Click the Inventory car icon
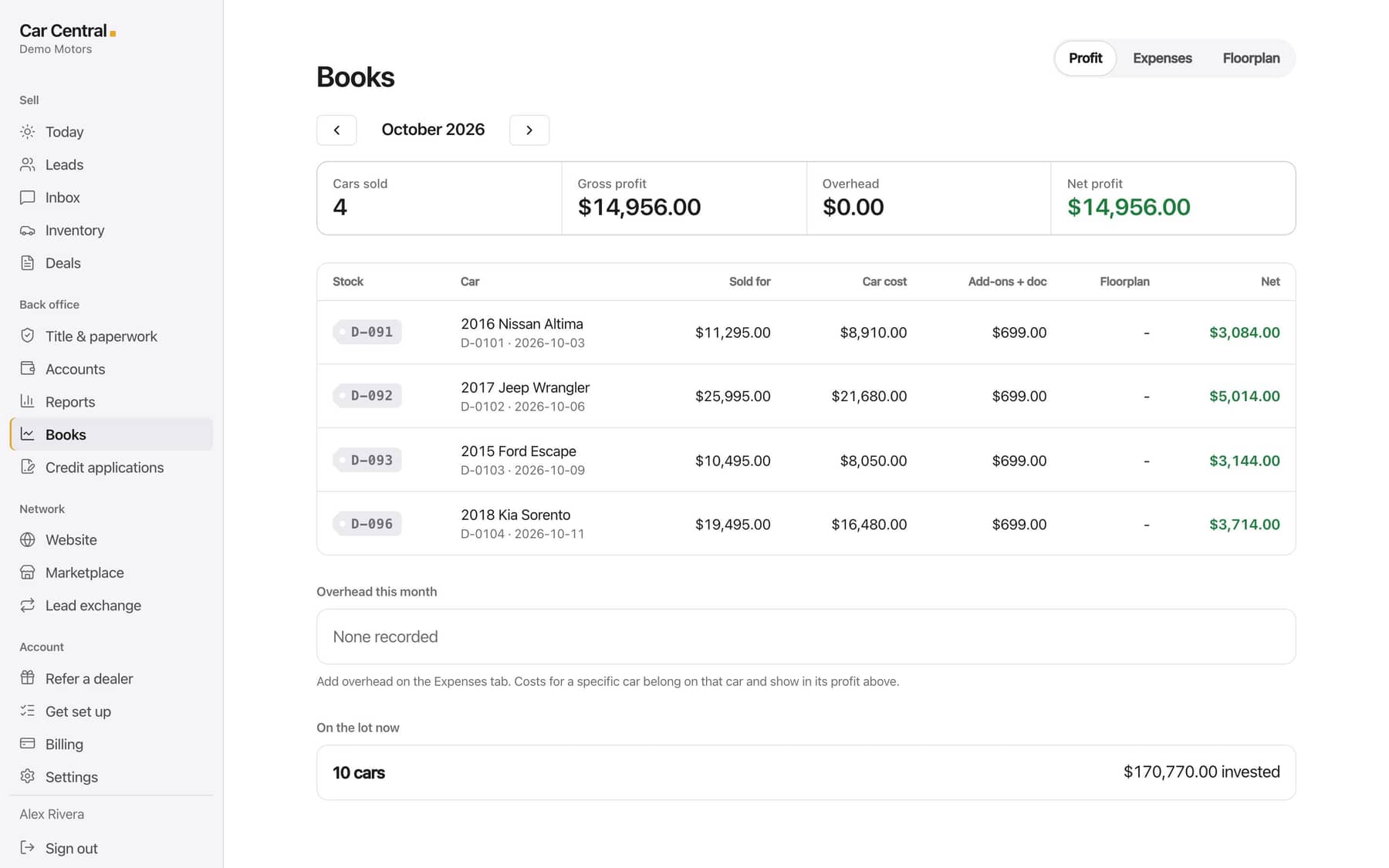The height and width of the screenshot is (868, 1389). tap(28, 230)
